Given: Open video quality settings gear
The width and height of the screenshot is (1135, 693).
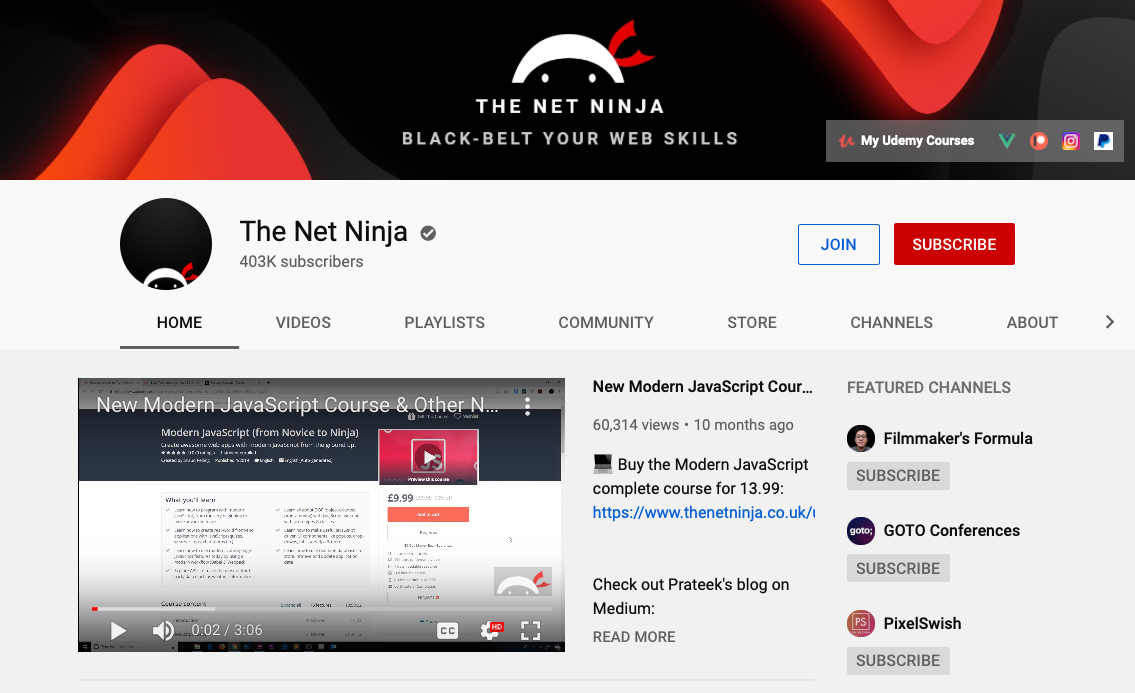Looking at the screenshot, I should 490,631.
